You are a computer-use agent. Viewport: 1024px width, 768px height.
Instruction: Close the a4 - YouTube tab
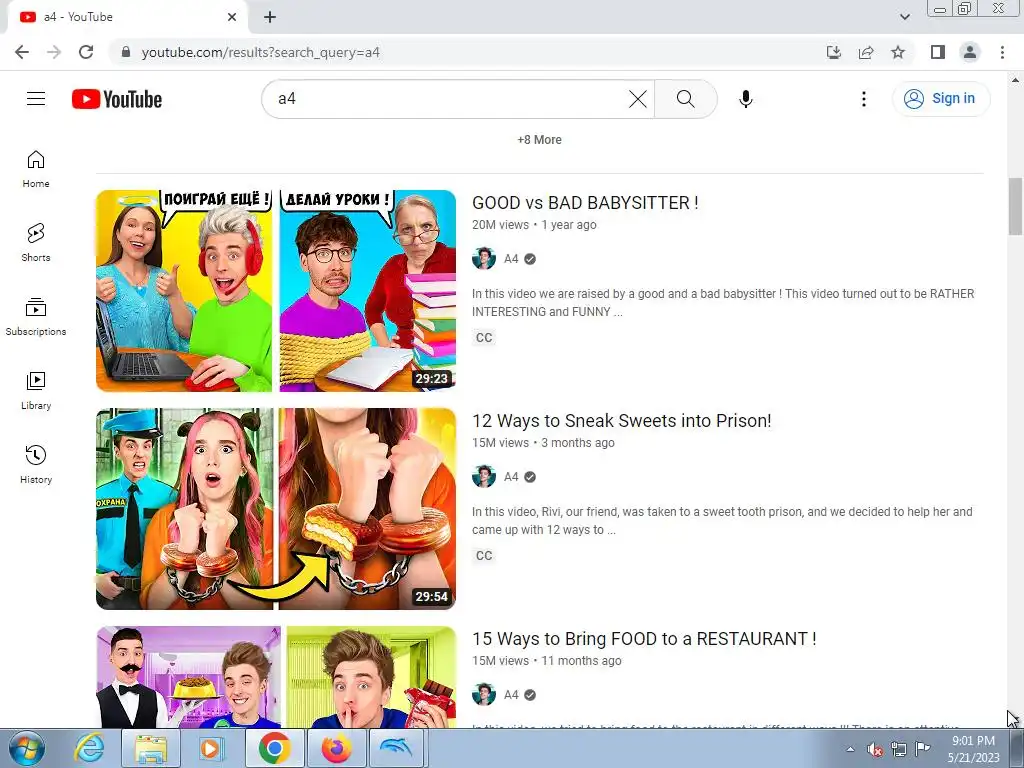[232, 17]
